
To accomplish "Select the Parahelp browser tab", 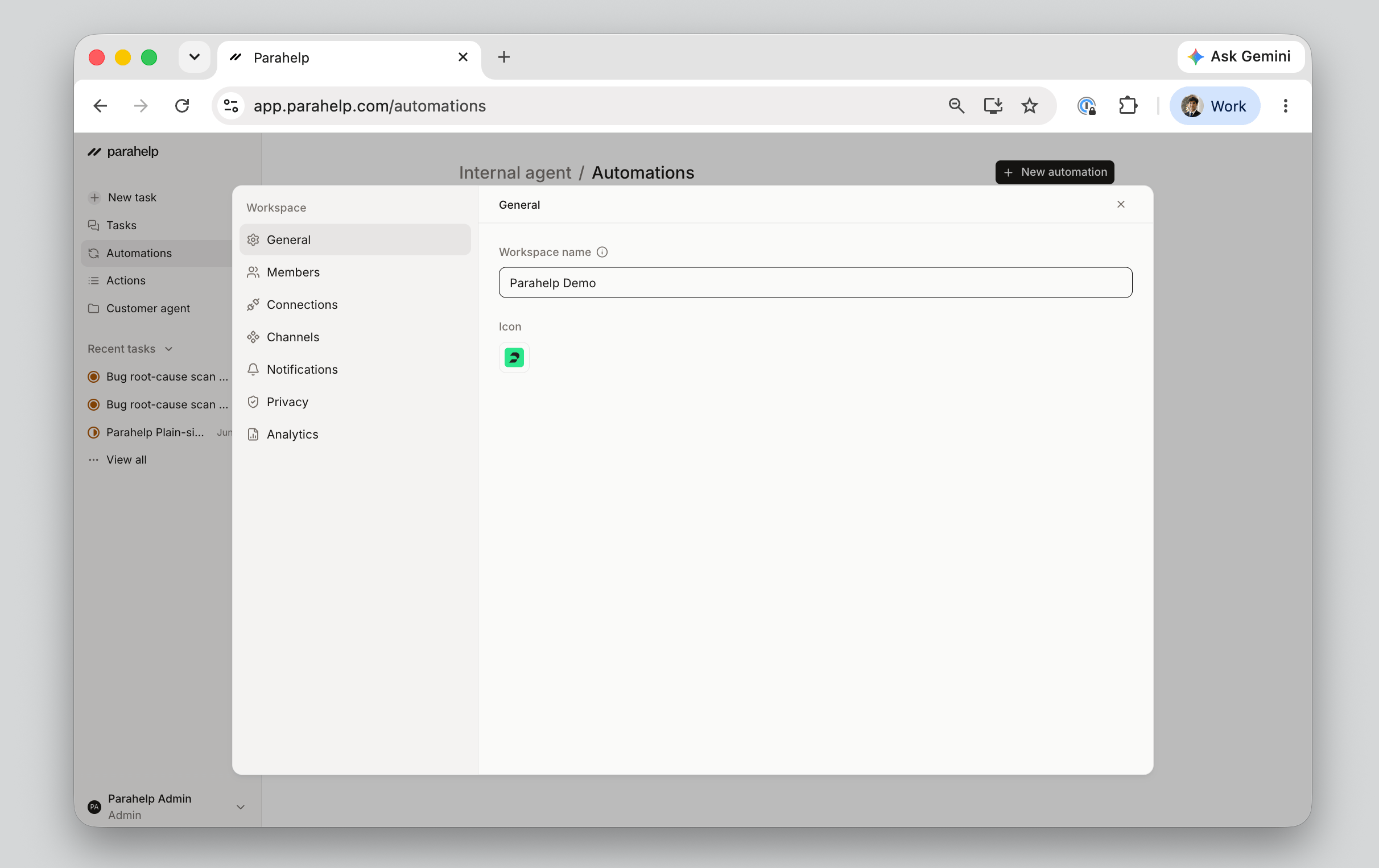I will 349,57.
